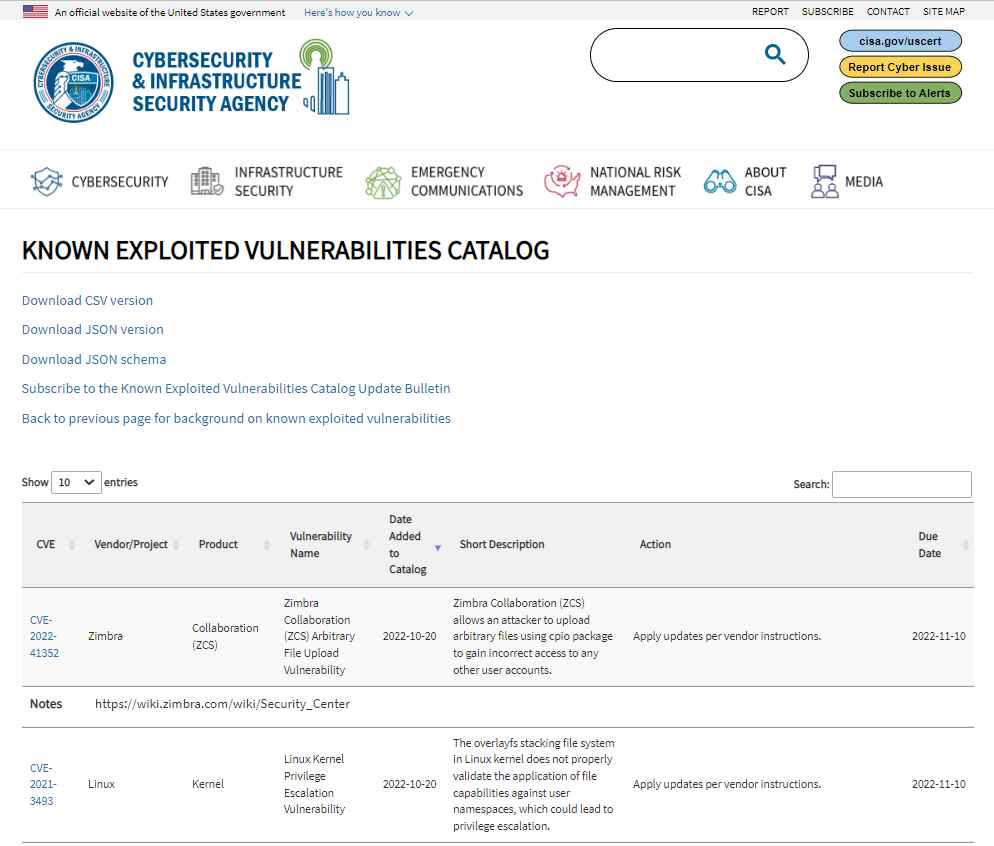
Task: Open the Media menu
Action: click(863, 182)
